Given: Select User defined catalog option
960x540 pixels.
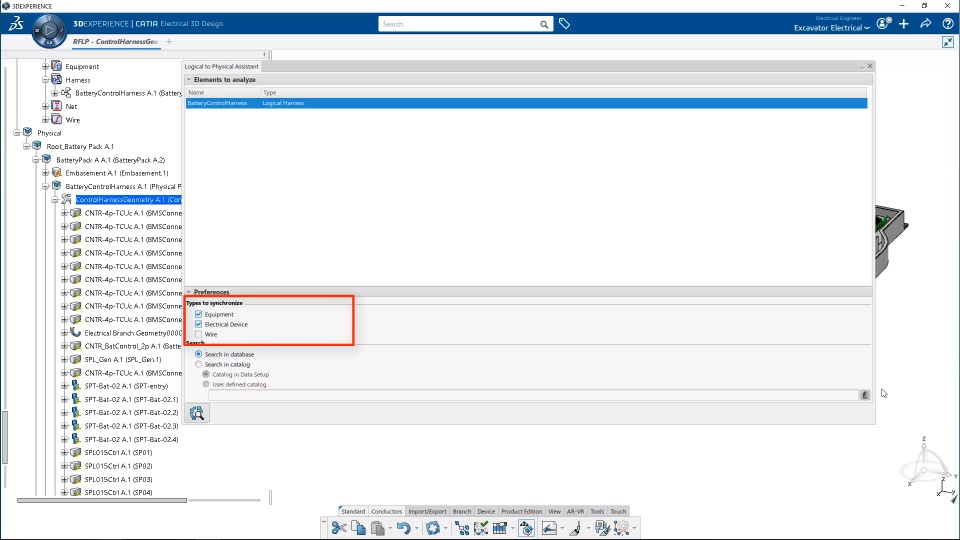Looking at the screenshot, I should (x=206, y=384).
